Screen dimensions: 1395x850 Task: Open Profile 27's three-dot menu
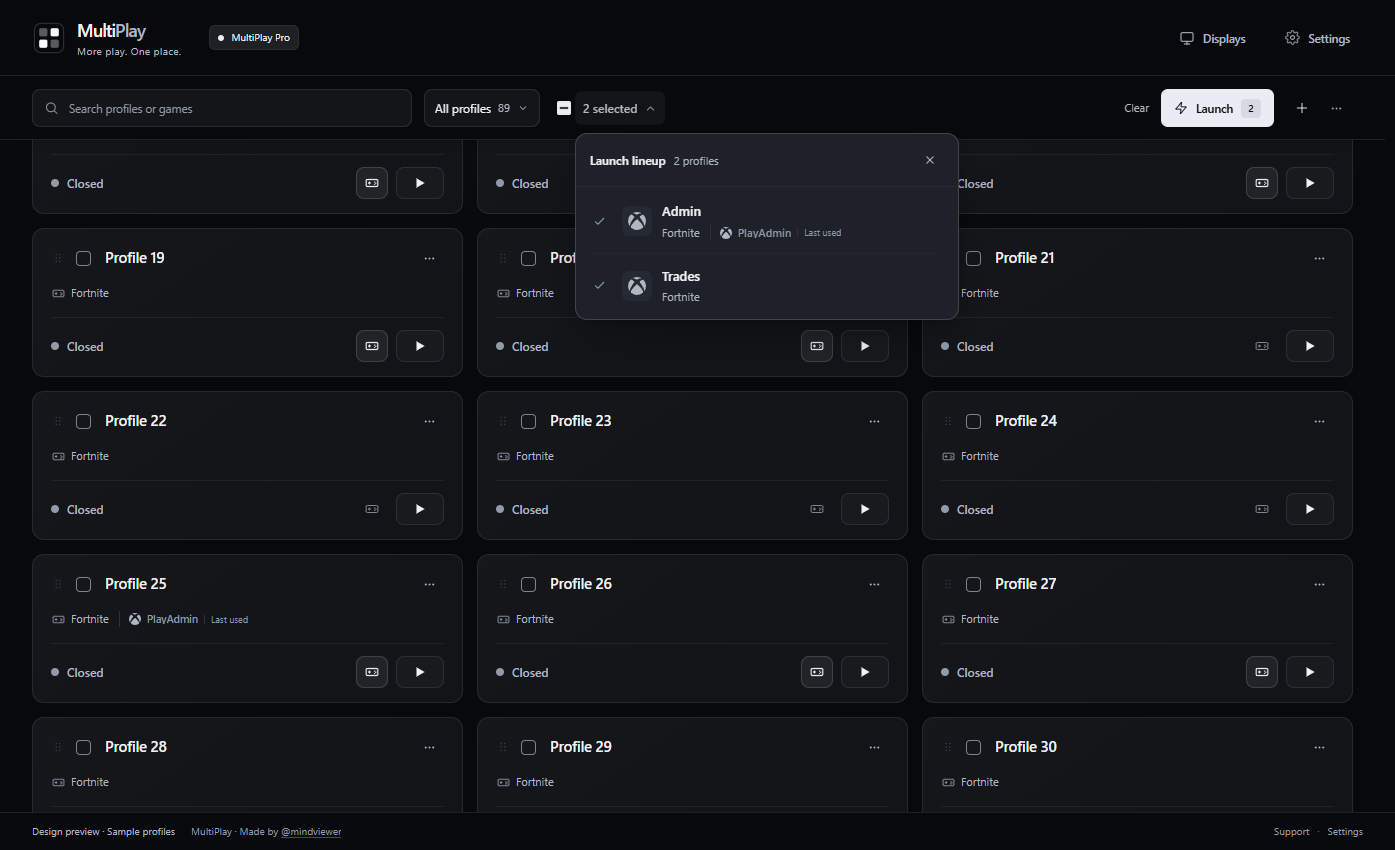(1320, 584)
